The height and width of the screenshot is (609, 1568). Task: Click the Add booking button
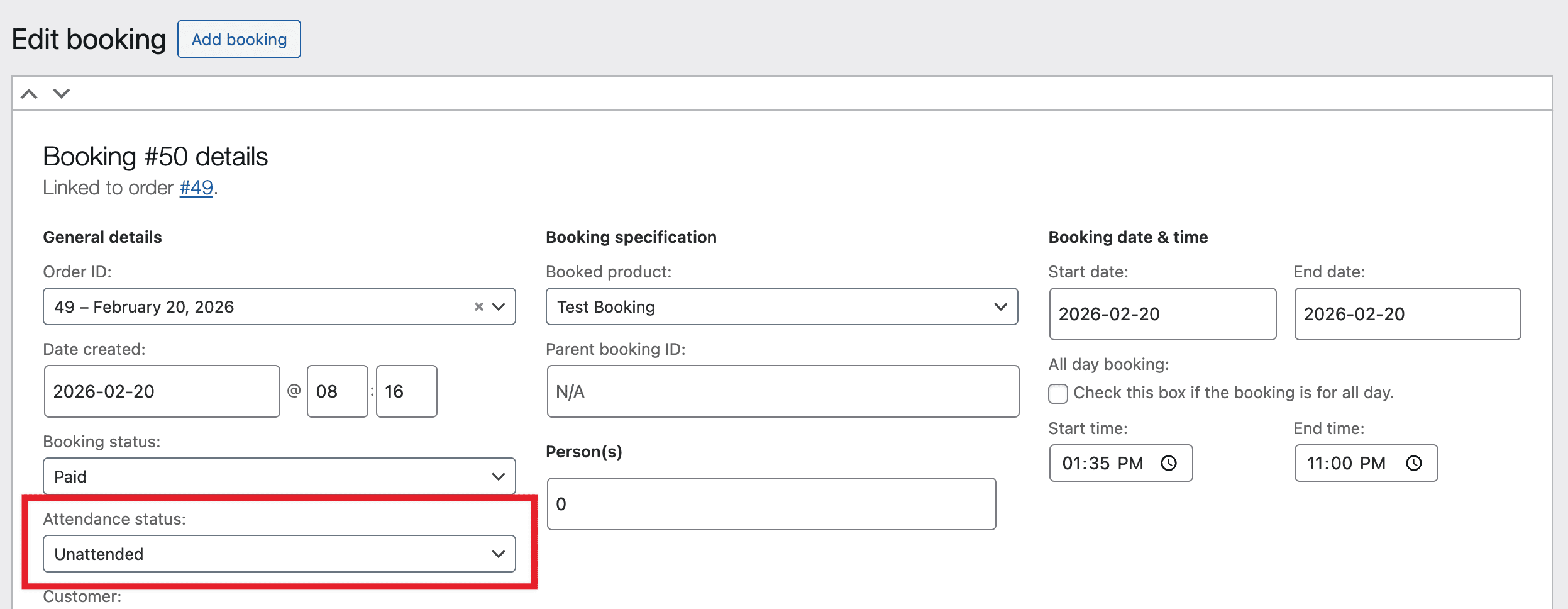239,40
